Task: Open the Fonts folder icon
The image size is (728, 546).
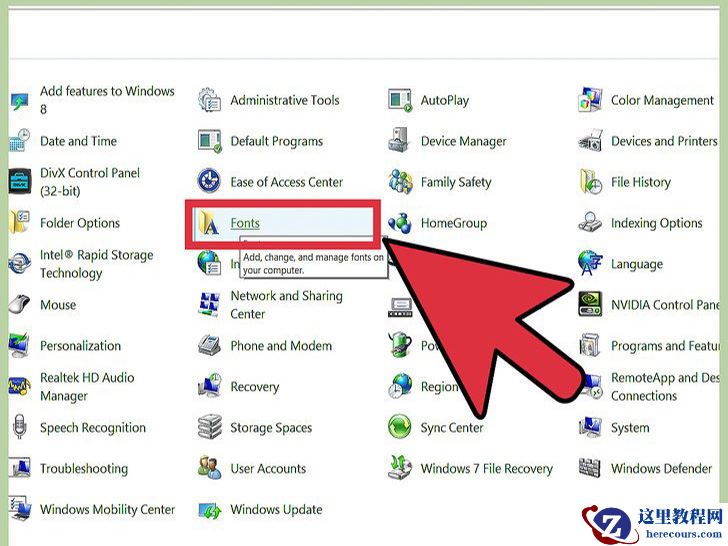Action: click(209, 223)
